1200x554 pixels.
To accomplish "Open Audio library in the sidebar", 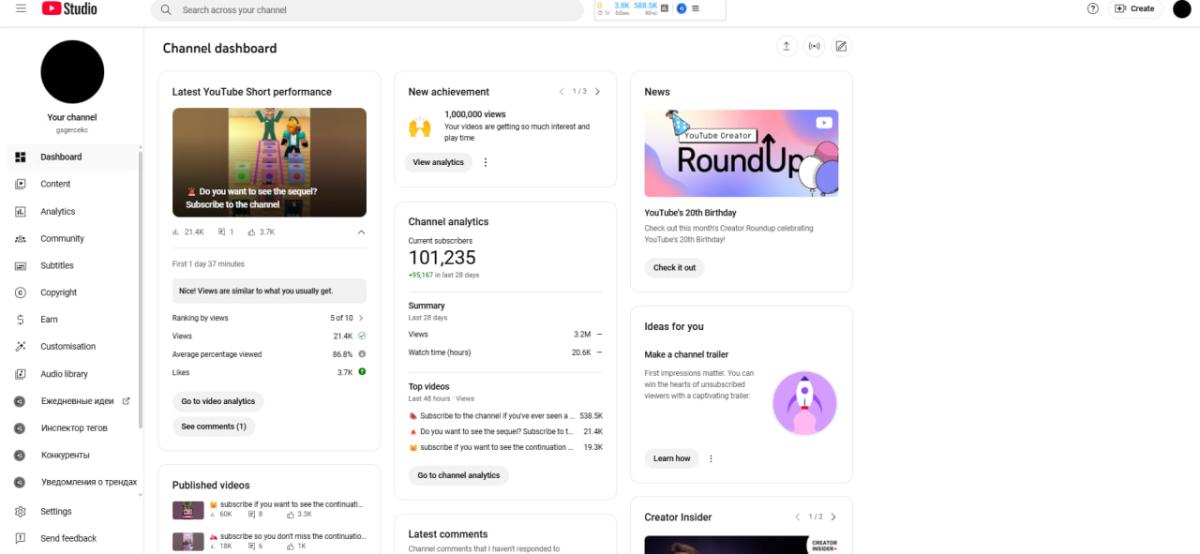I will click(72, 373).
